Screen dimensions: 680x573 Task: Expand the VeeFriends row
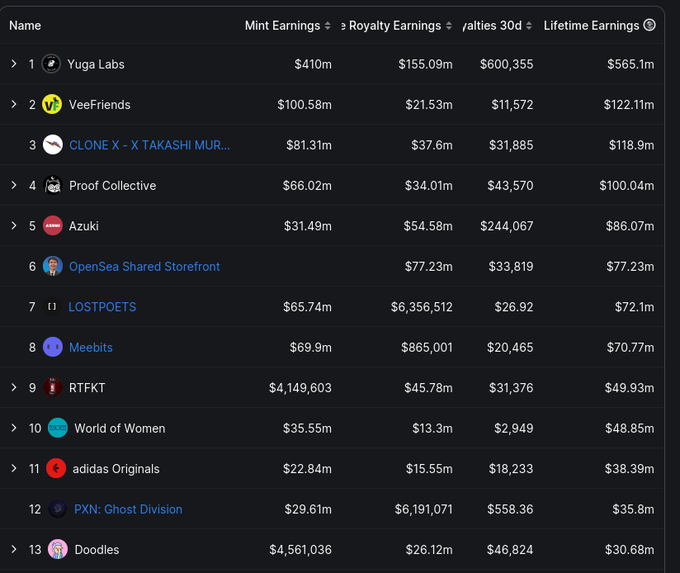[x=14, y=104]
